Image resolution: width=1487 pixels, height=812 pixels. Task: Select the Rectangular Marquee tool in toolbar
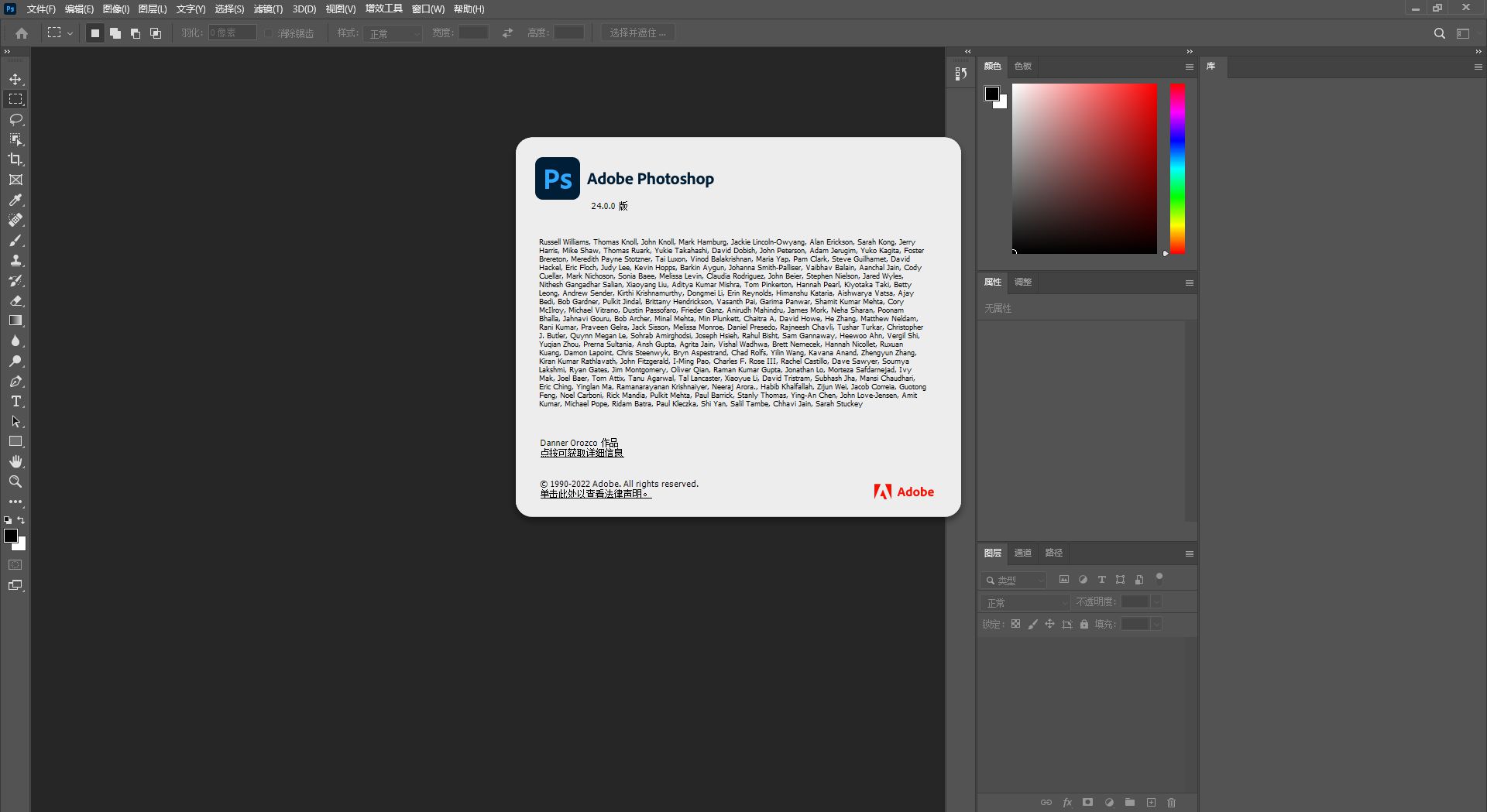(15, 99)
